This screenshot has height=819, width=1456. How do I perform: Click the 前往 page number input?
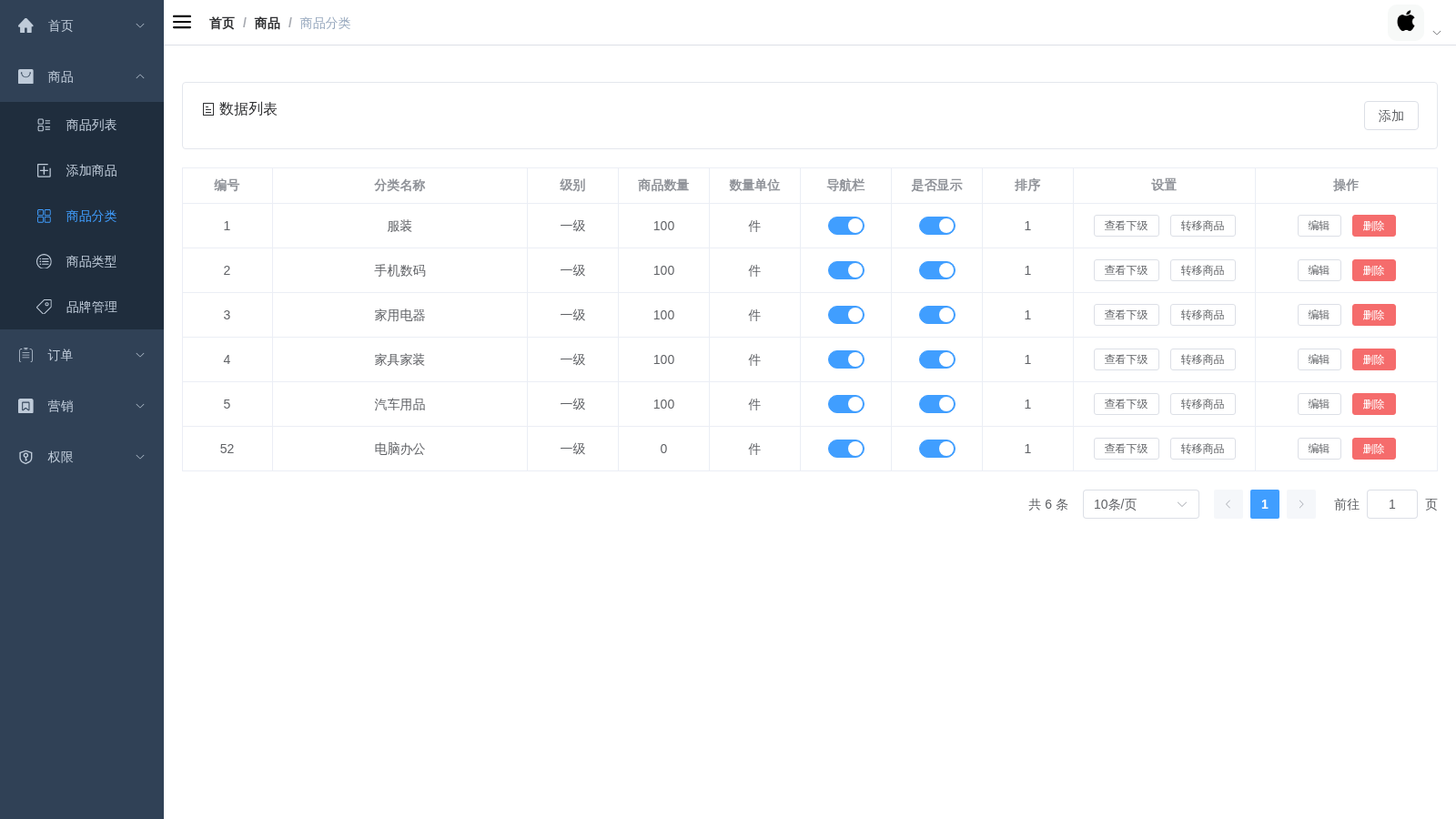click(x=1392, y=504)
